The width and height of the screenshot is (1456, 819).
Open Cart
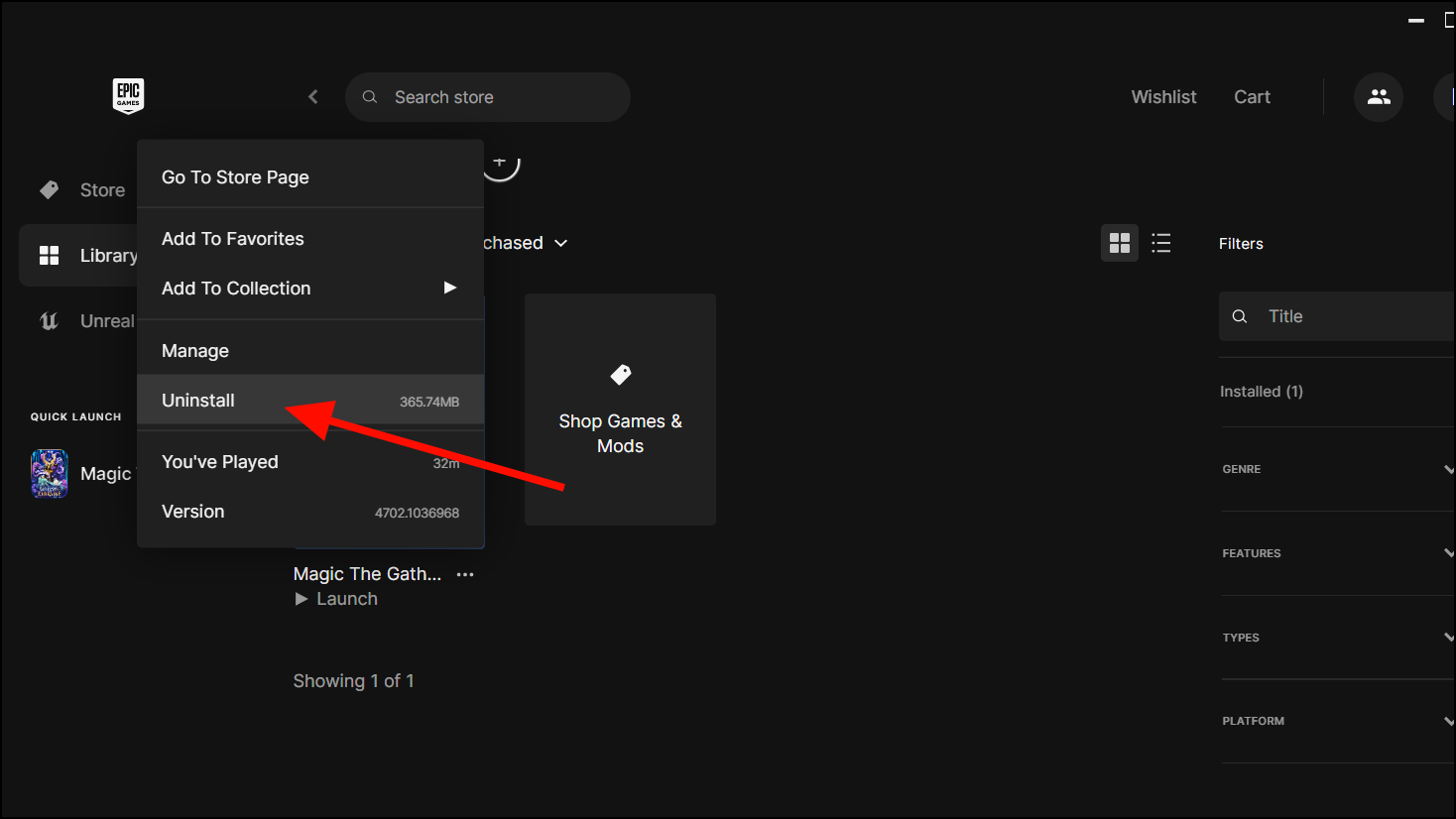pos(1252,97)
